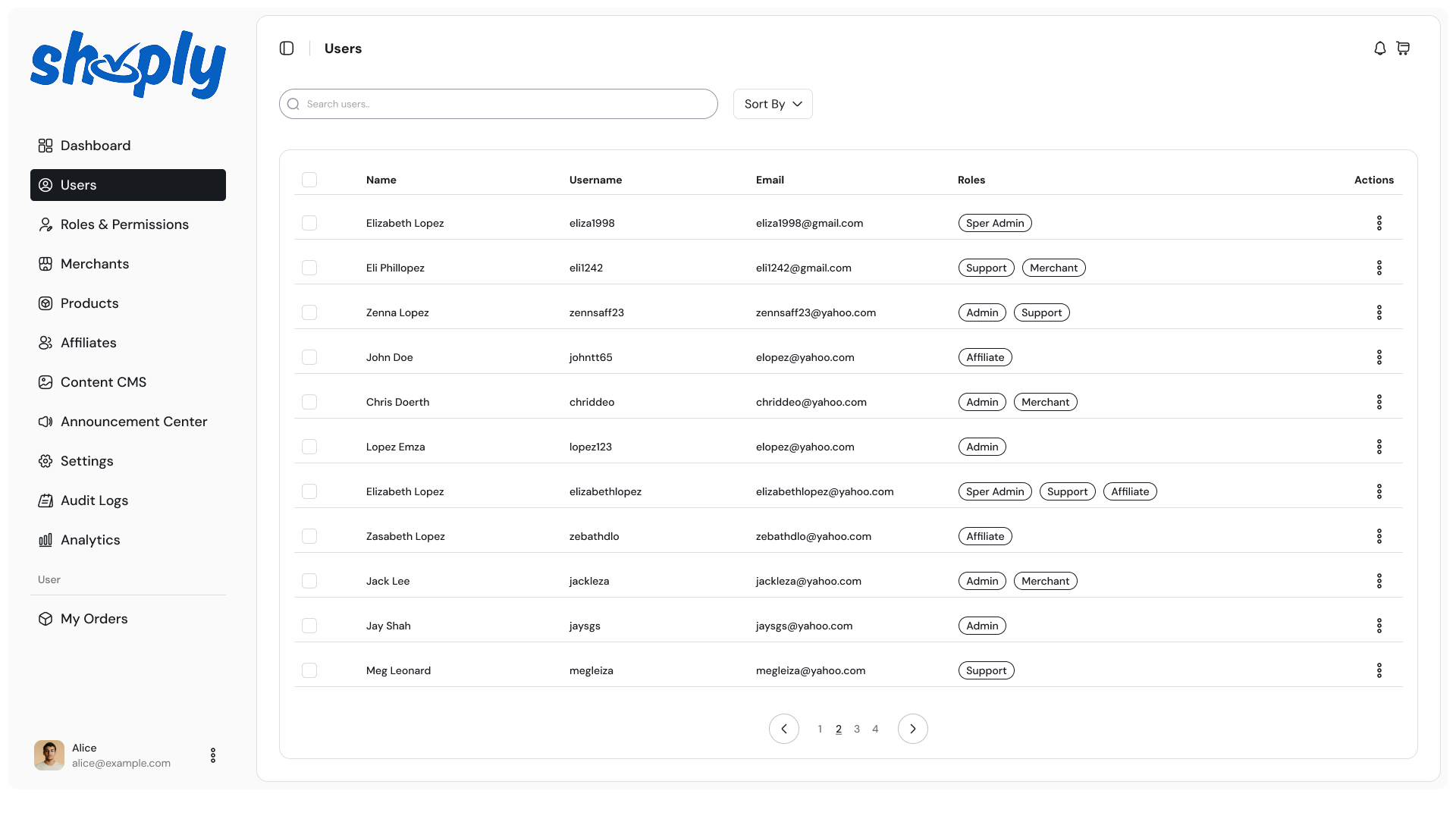Click the Email column header
The width and height of the screenshot is (1456, 819).
pyautogui.click(x=770, y=180)
